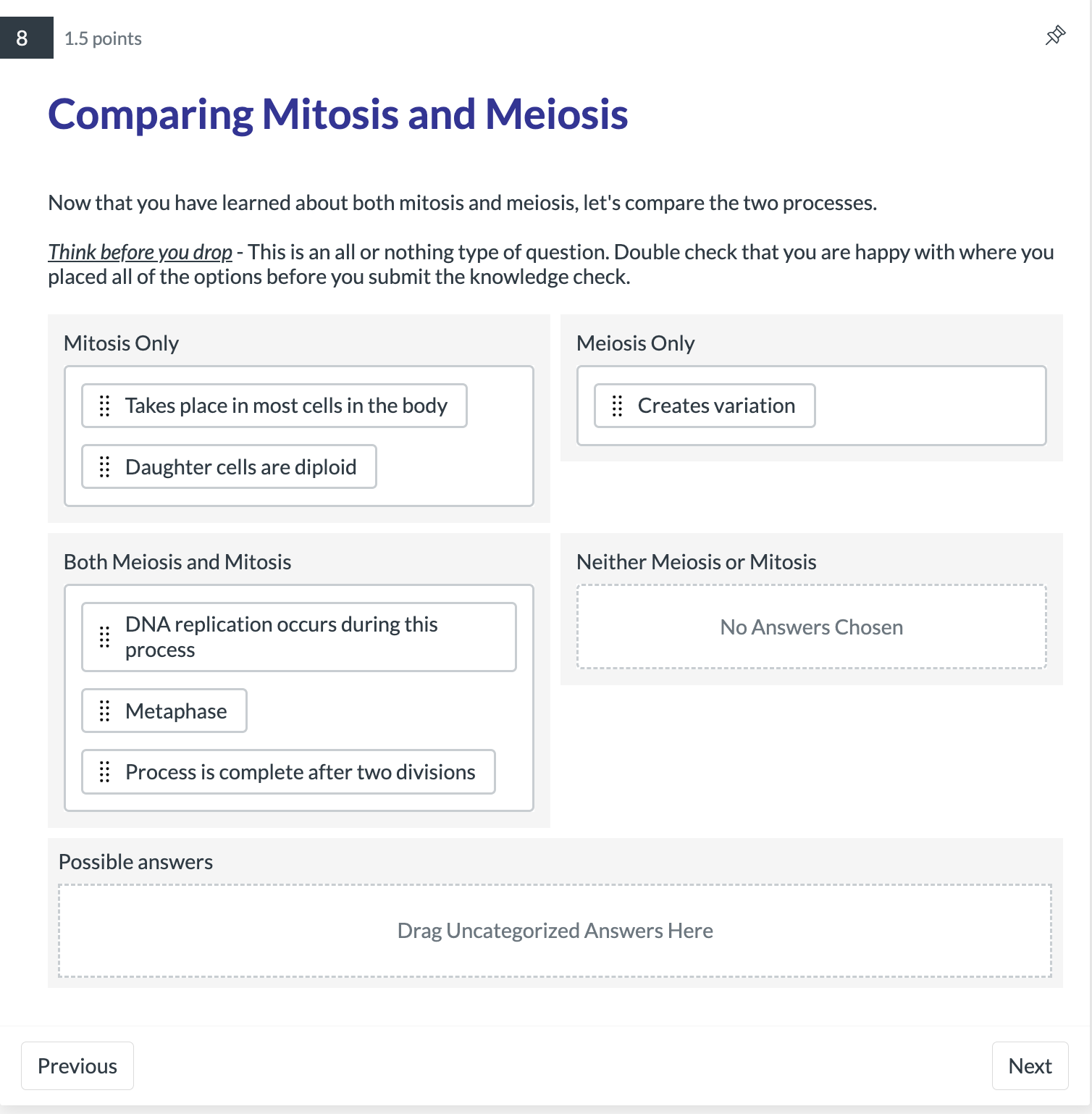Click the 'Mitosis Only' category heading
Image resolution: width=1092 pixels, height=1114 pixels.
(x=121, y=343)
